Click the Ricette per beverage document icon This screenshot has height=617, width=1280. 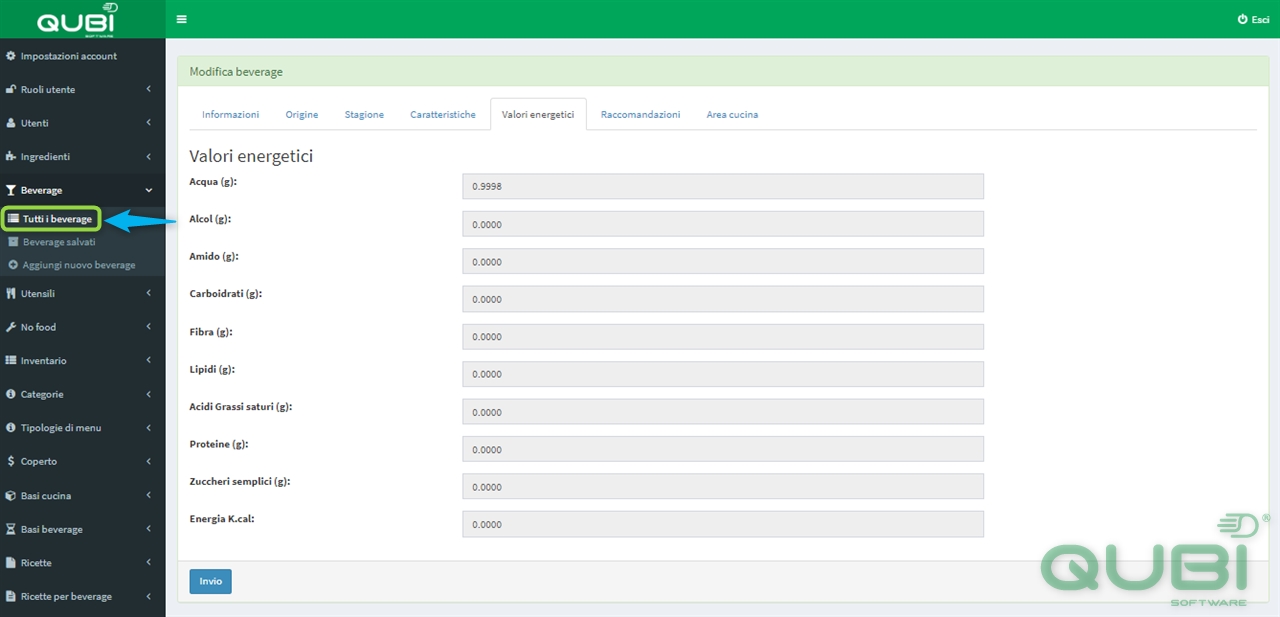(x=11, y=597)
